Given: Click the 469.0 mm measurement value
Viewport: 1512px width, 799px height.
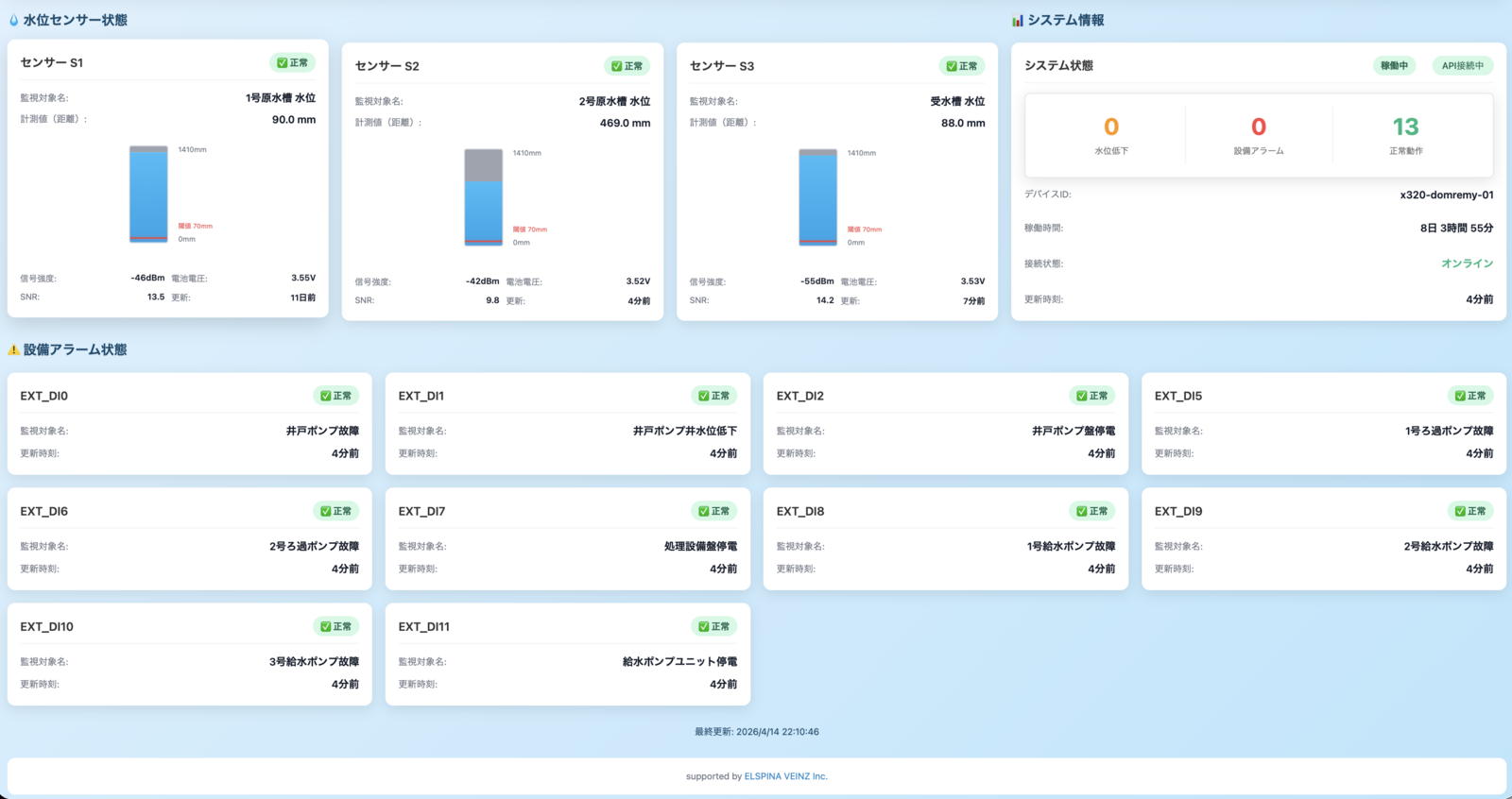Looking at the screenshot, I should (625, 123).
